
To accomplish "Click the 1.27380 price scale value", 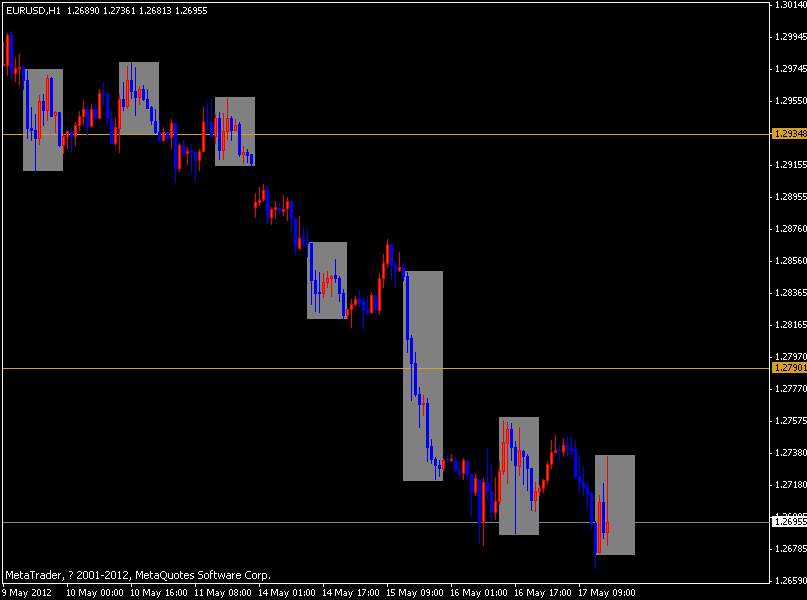I will tap(791, 453).
